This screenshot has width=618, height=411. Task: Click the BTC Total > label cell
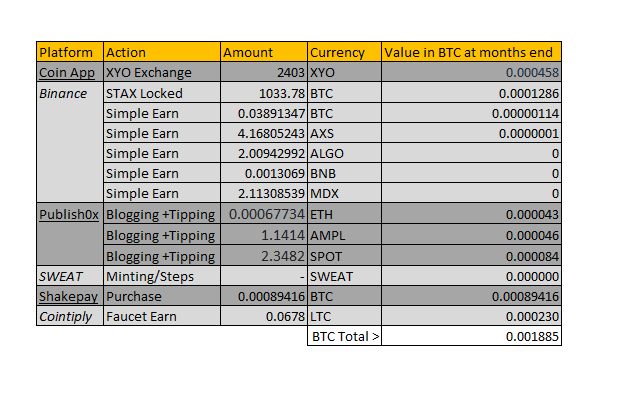pos(344,336)
